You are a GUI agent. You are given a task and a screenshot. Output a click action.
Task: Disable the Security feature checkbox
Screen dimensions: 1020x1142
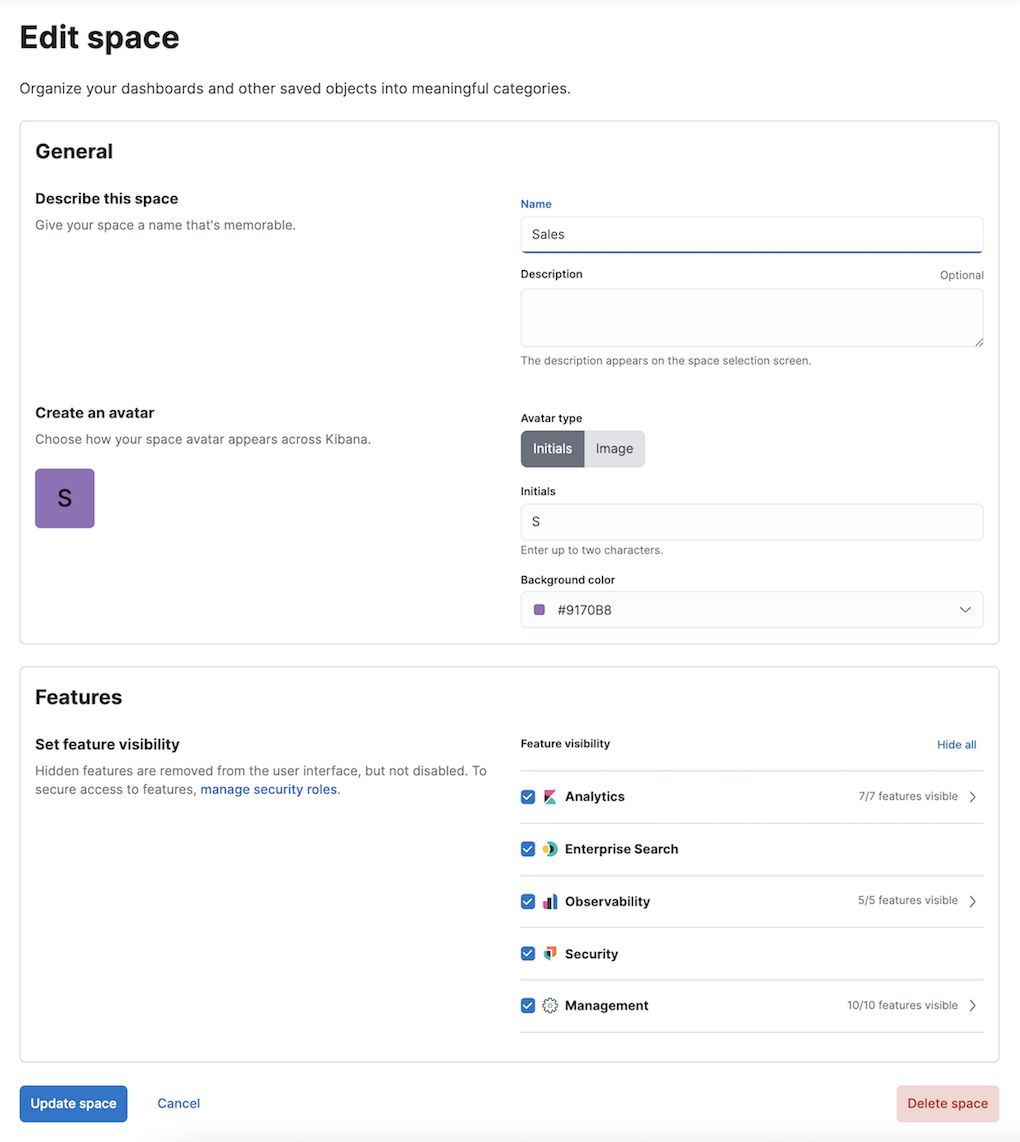pos(528,954)
